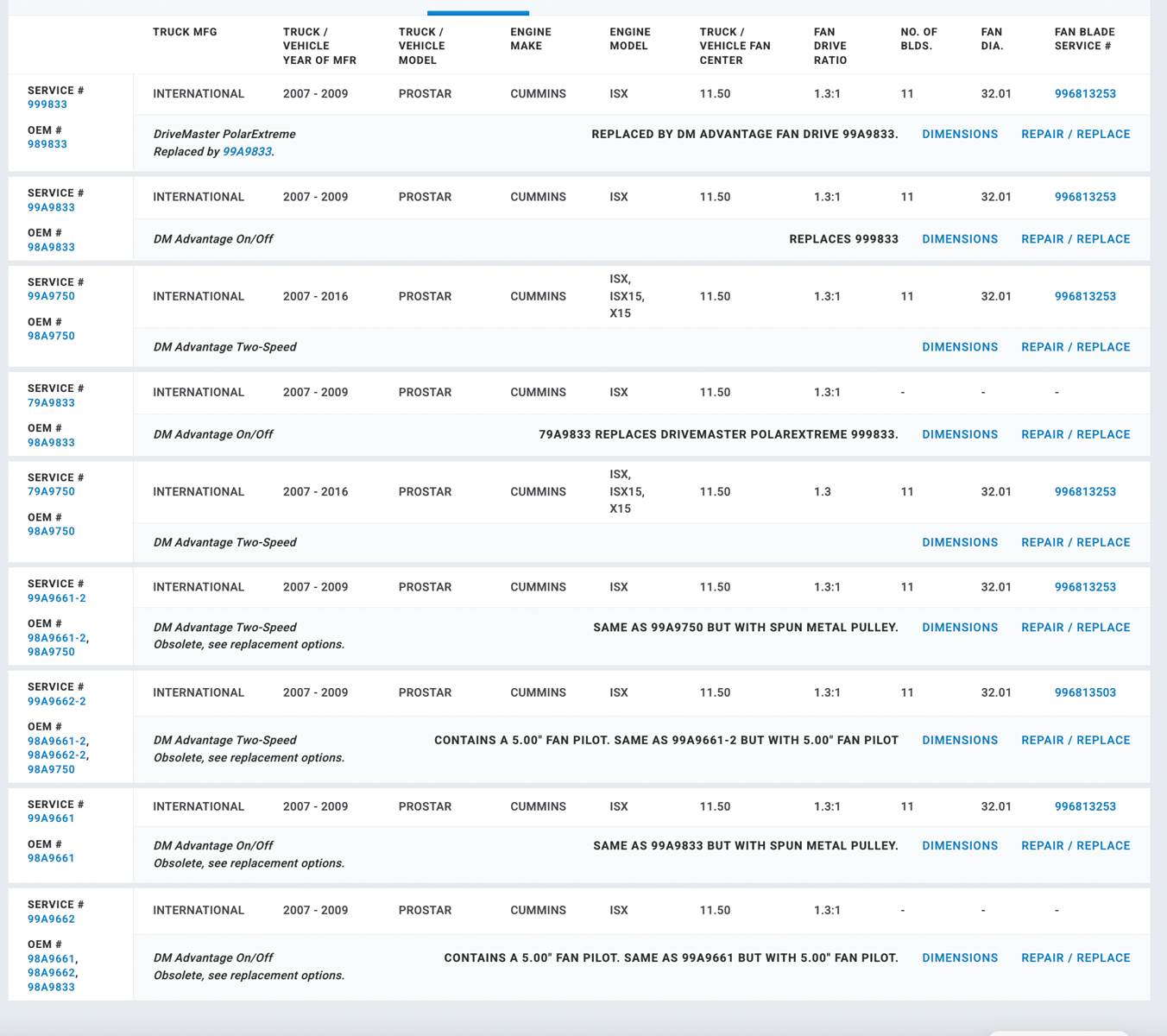This screenshot has height=1036, width=1167.
Task: Open Dimensions for service 99A9662 row
Action: pyautogui.click(x=960, y=957)
